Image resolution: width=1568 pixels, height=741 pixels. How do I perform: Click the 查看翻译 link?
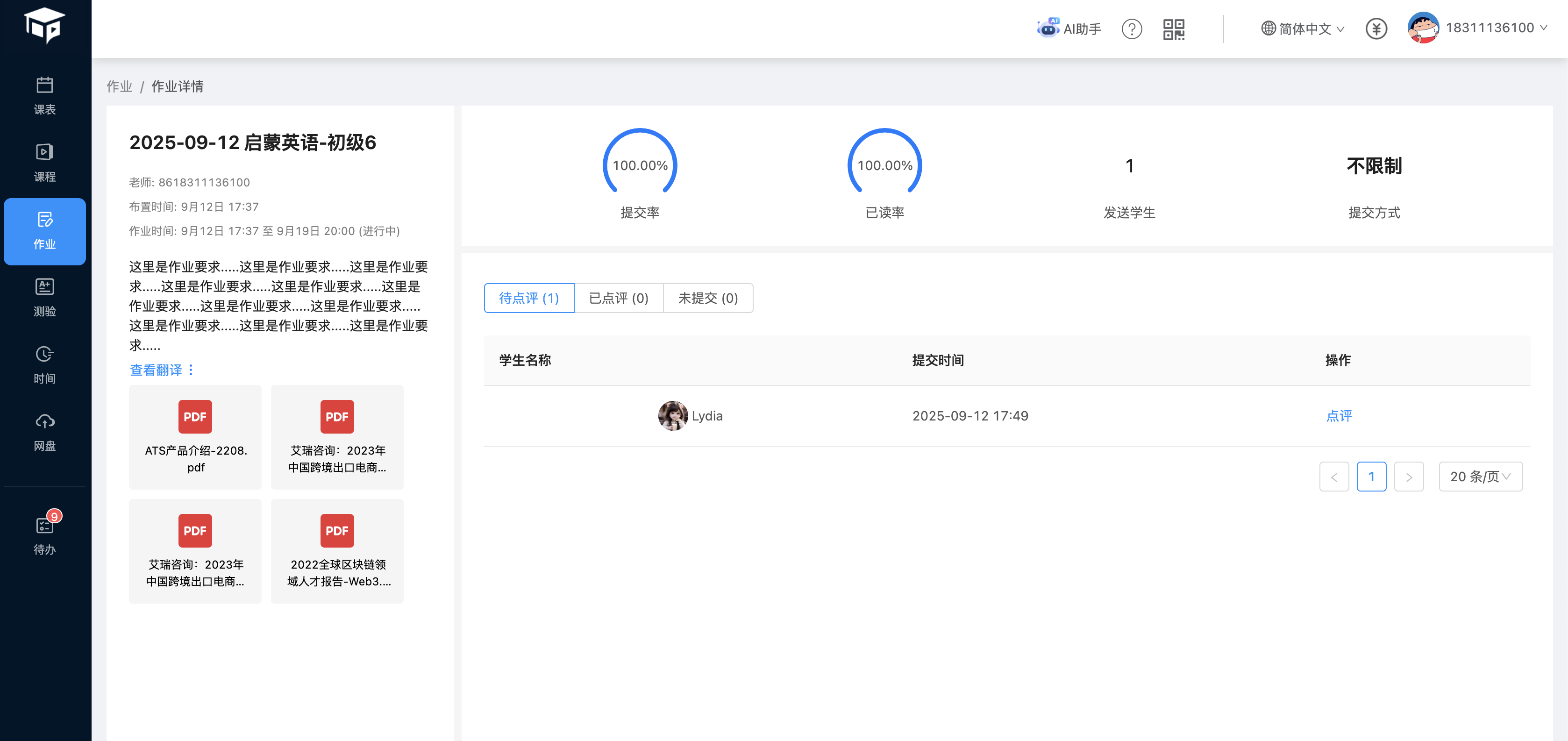pyautogui.click(x=156, y=370)
